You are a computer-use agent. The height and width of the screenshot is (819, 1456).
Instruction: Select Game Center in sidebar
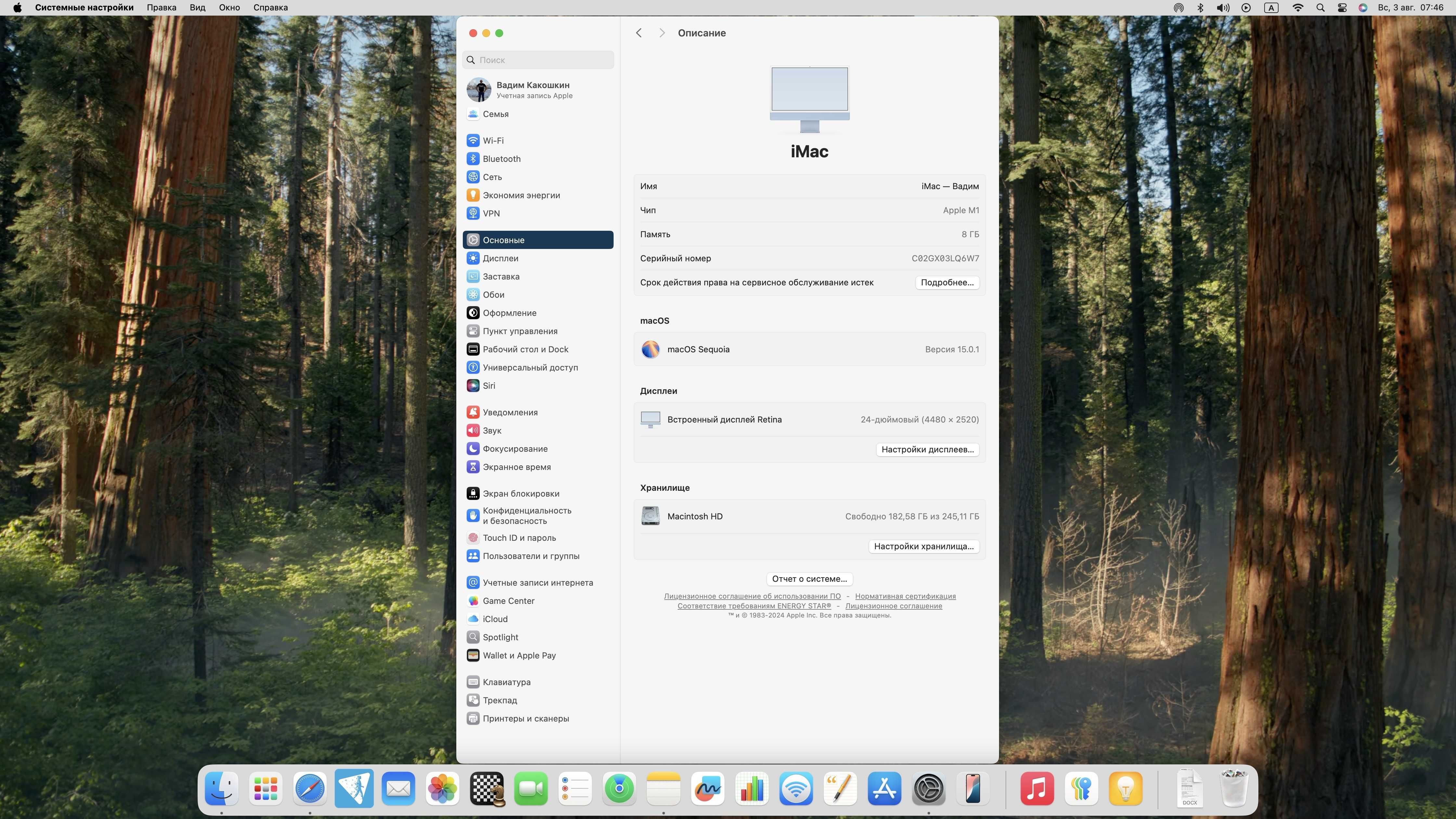[538, 601]
